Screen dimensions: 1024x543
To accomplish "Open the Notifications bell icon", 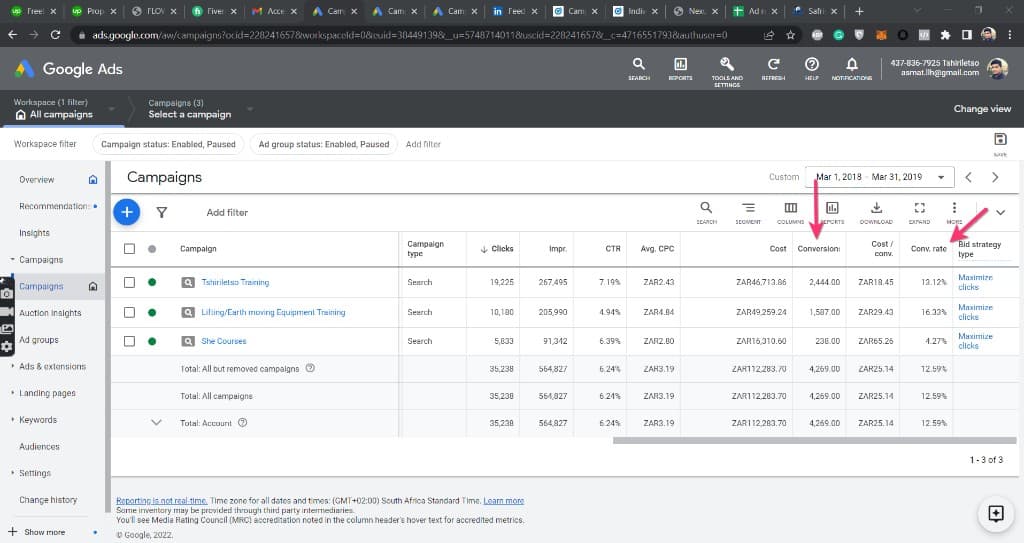I will (x=852, y=68).
